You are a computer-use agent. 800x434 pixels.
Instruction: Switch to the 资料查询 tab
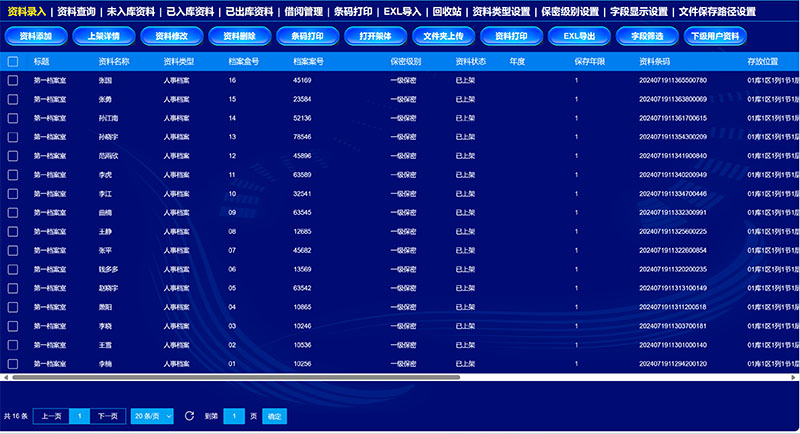tap(78, 12)
